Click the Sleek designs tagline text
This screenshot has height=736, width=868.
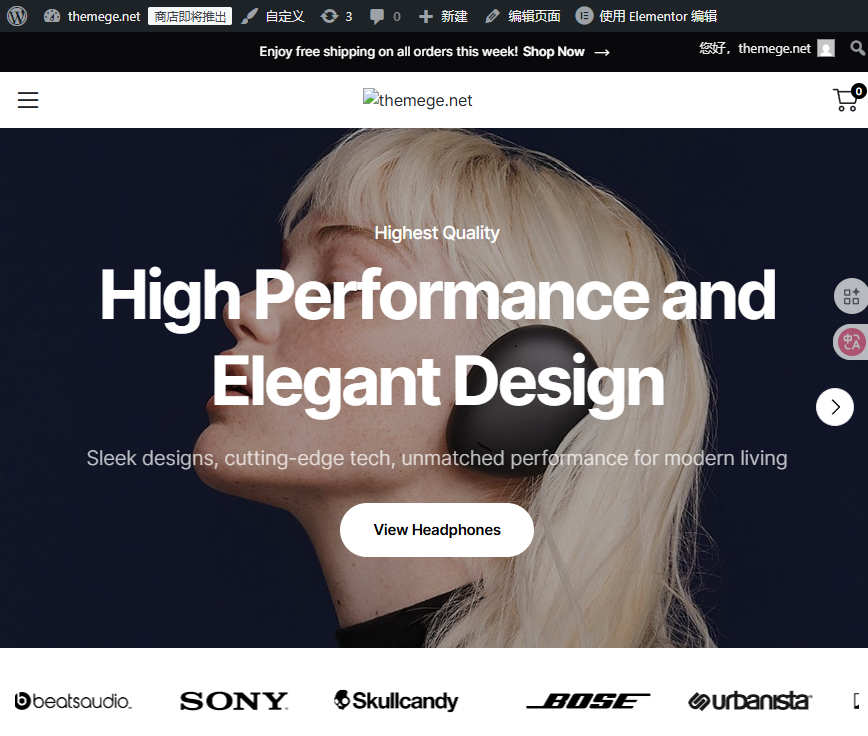[437, 458]
